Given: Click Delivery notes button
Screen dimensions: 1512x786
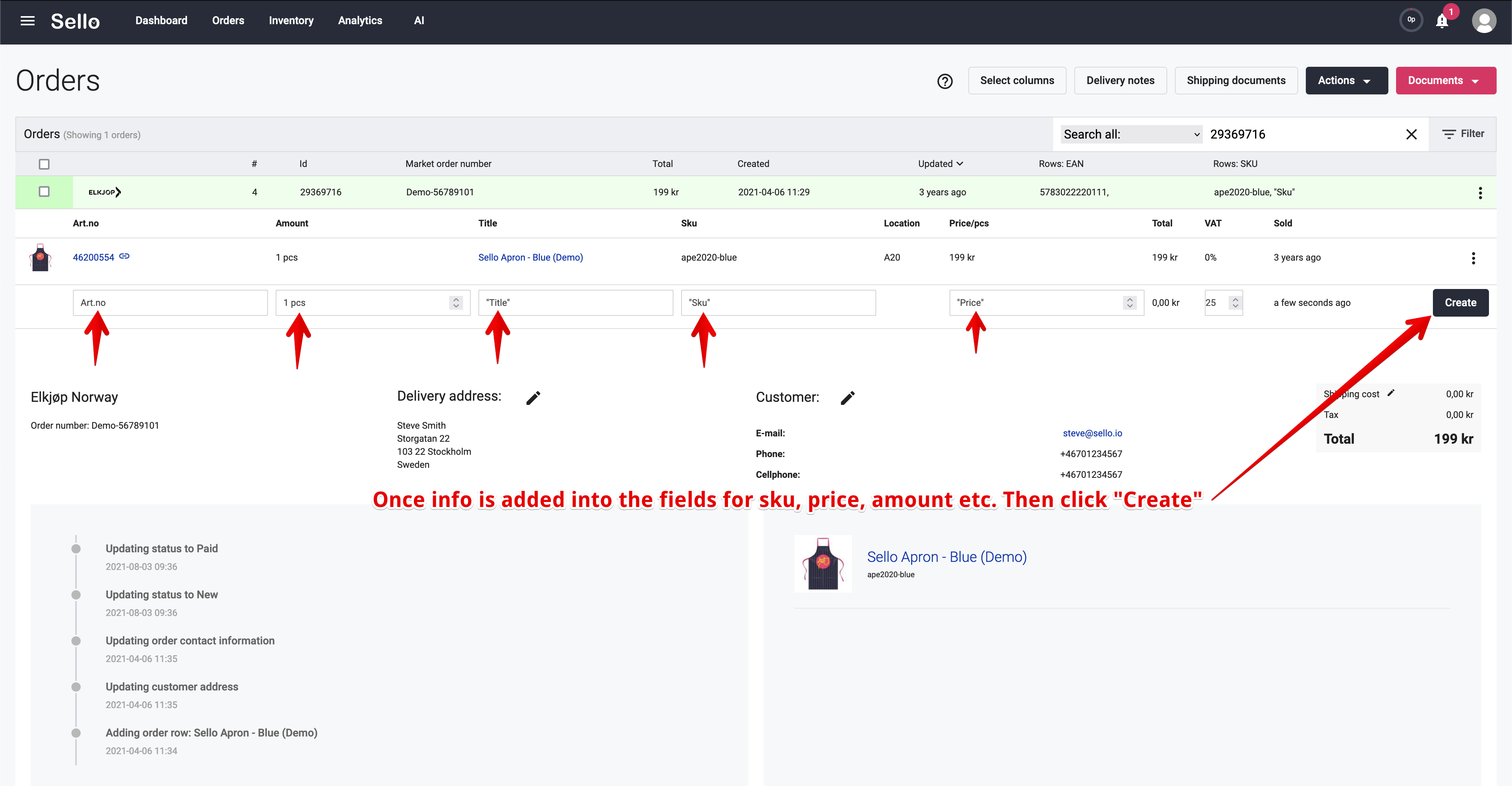Looking at the screenshot, I should (1120, 80).
